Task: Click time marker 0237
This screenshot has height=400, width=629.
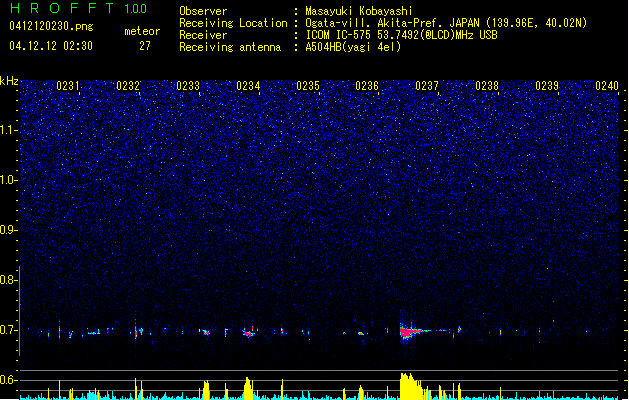Action: click(427, 86)
